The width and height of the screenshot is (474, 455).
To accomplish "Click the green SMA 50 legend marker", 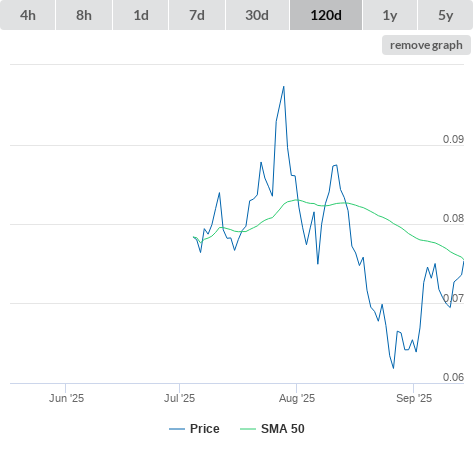I will tap(248, 429).
